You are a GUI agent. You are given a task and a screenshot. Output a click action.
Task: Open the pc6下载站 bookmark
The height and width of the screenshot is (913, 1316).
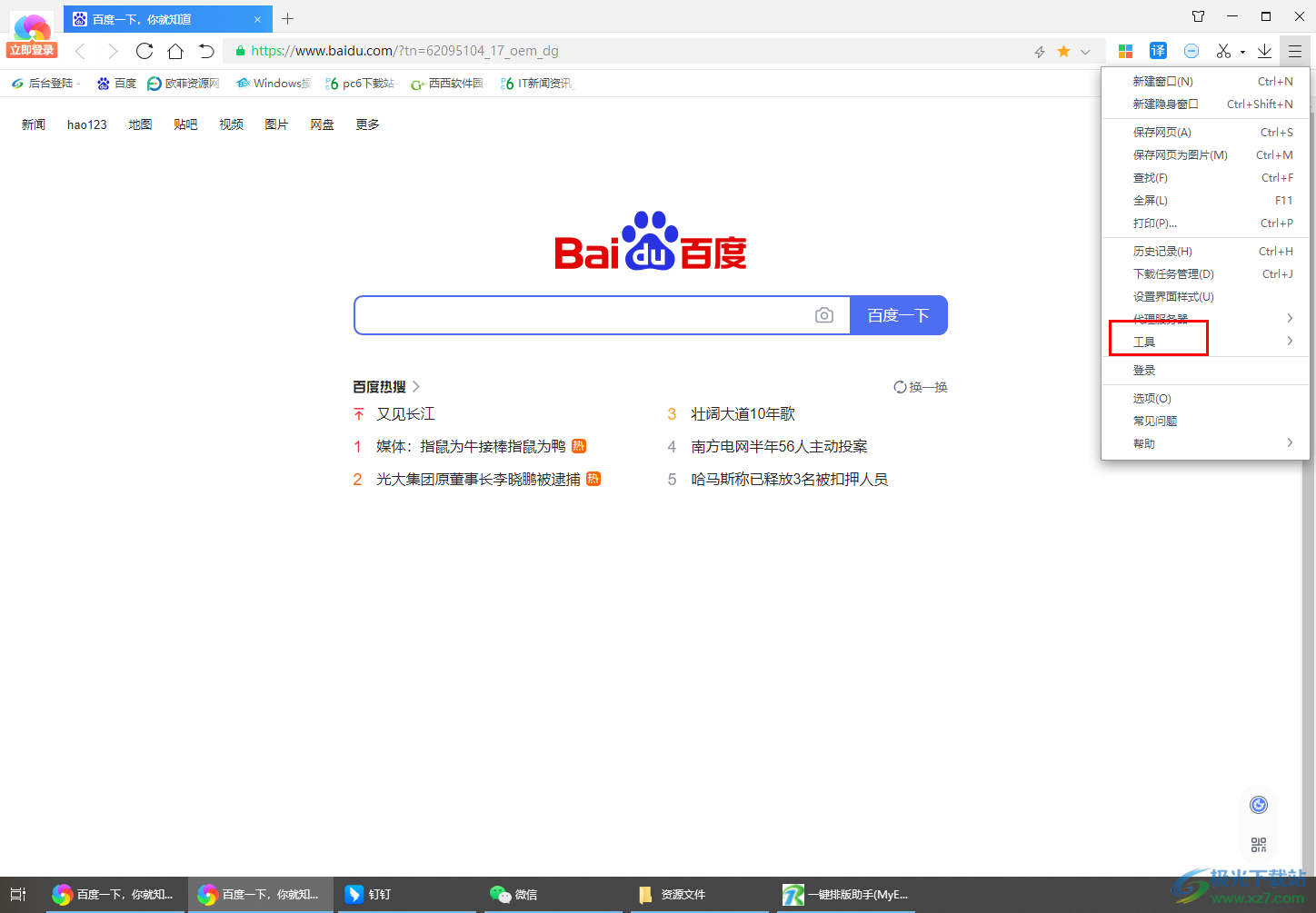[x=360, y=84]
